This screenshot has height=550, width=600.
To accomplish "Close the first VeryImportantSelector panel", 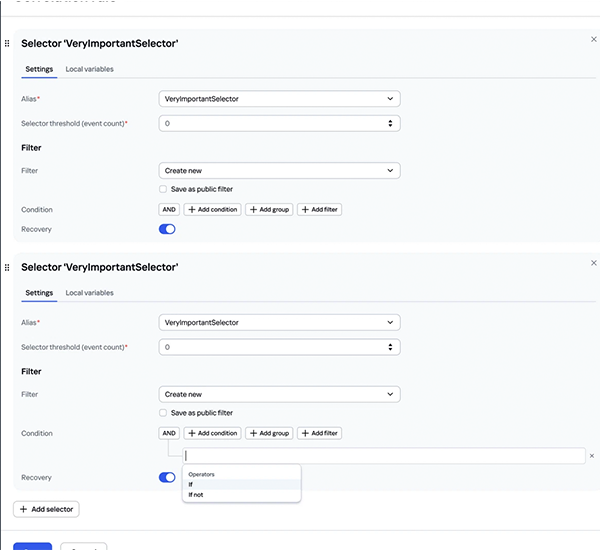I will click(593, 39).
